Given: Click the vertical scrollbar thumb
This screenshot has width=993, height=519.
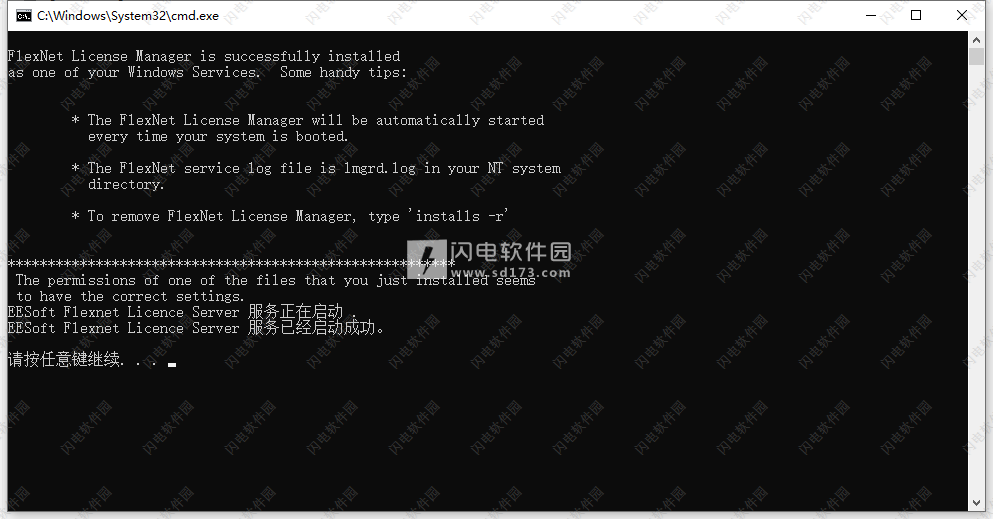Looking at the screenshot, I should tap(976, 56).
